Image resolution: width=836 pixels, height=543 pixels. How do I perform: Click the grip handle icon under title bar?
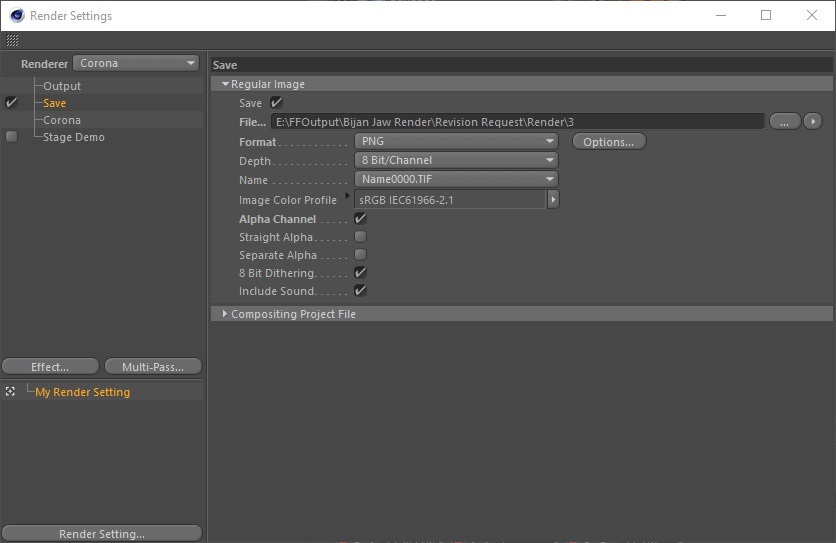[x=12, y=41]
